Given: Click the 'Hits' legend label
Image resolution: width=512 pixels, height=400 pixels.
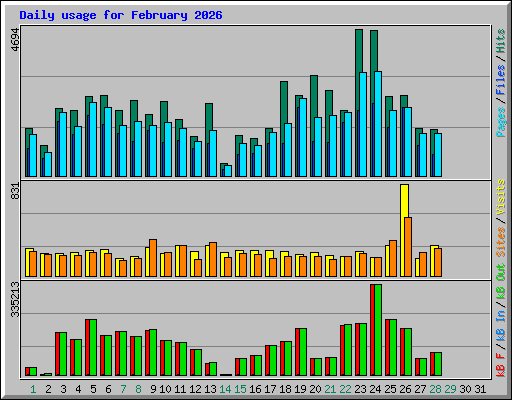Looking at the screenshot, I should [501, 41].
